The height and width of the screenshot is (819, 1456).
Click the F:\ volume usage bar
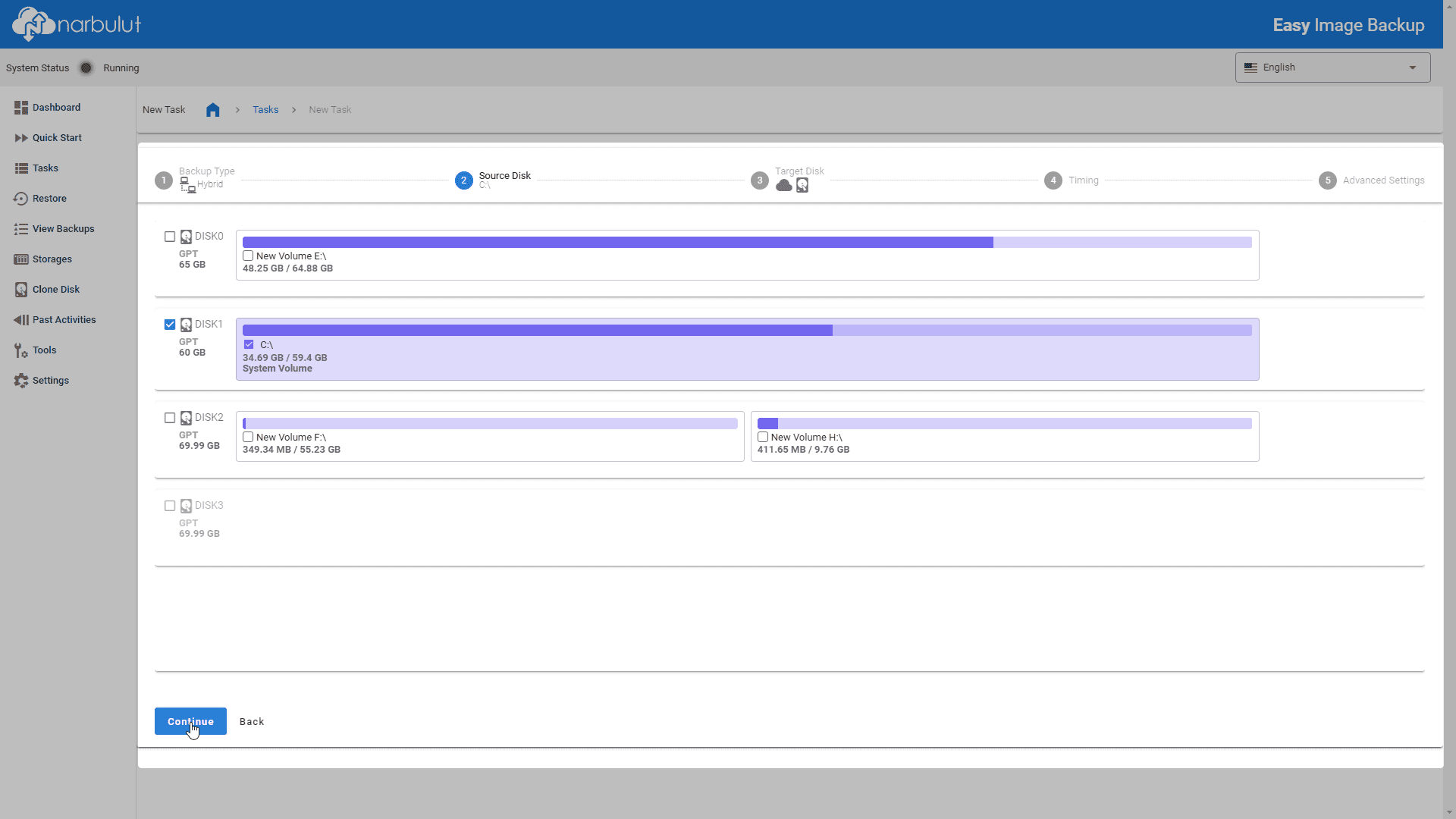(x=490, y=423)
